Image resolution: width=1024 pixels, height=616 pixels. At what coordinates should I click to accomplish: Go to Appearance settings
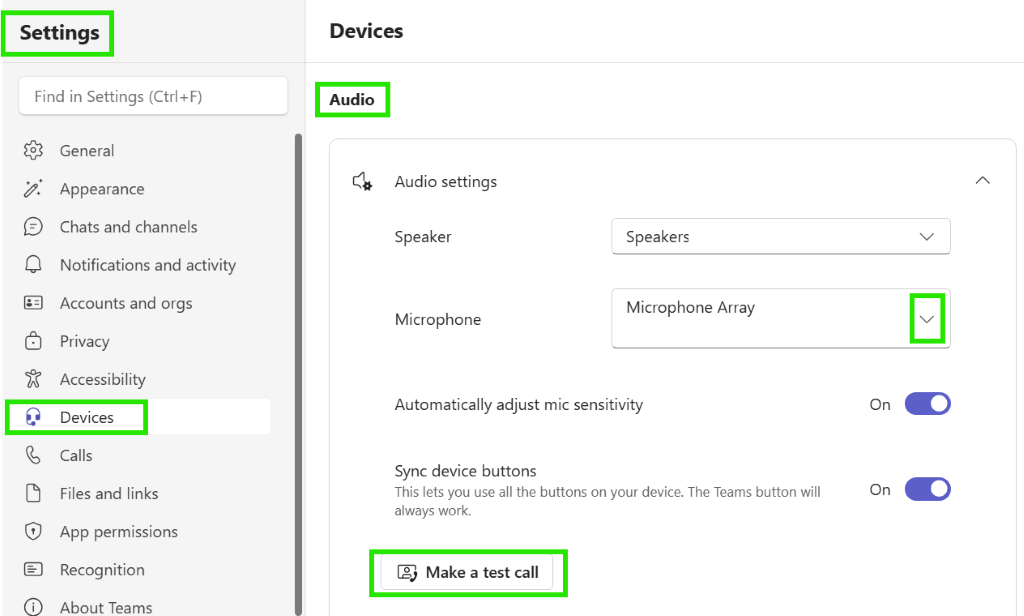click(102, 189)
